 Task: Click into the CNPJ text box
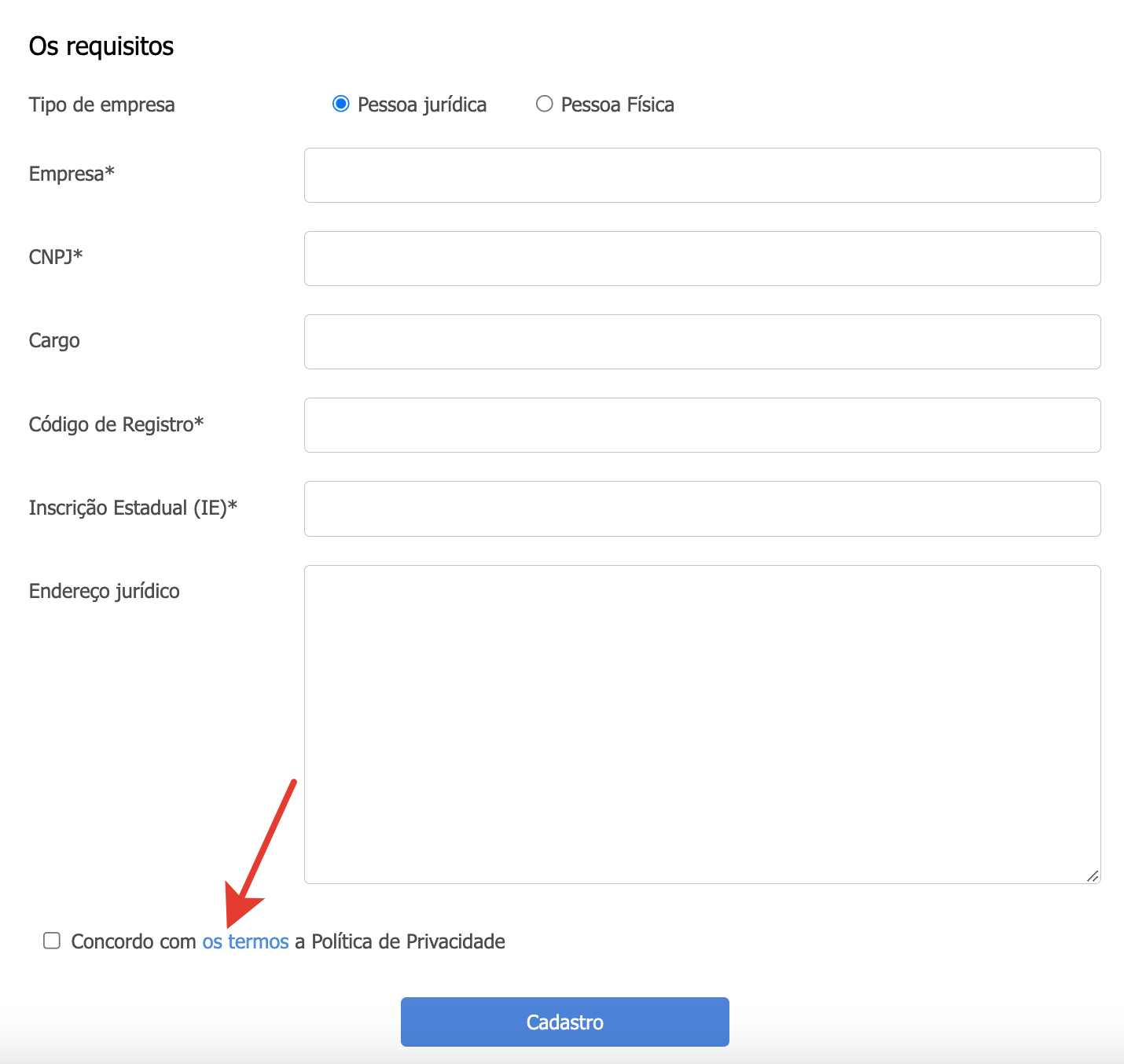coord(702,259)
